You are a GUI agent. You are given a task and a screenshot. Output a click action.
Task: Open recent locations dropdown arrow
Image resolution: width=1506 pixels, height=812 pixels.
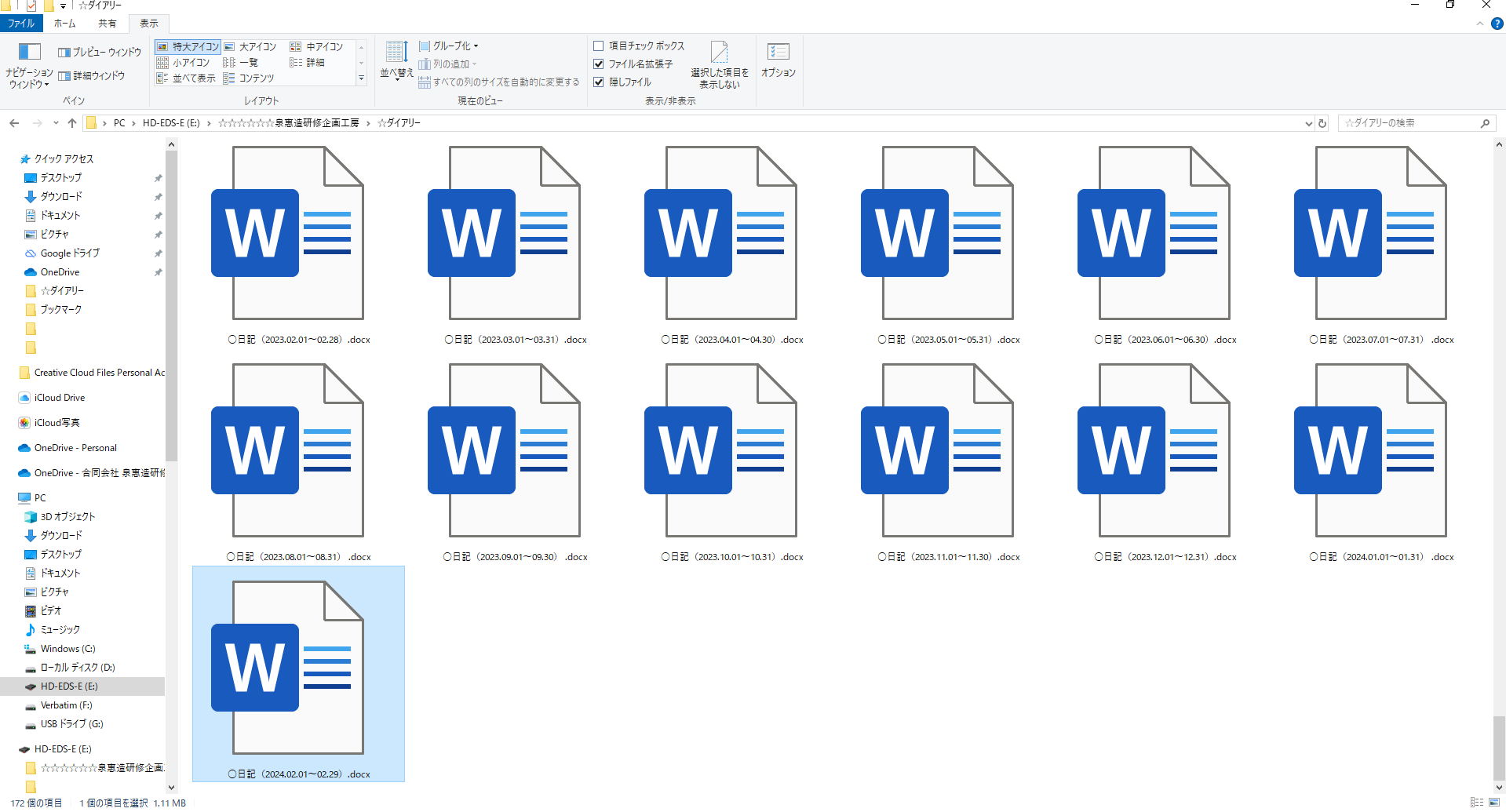pyautogui.click(x=56, y=123)
